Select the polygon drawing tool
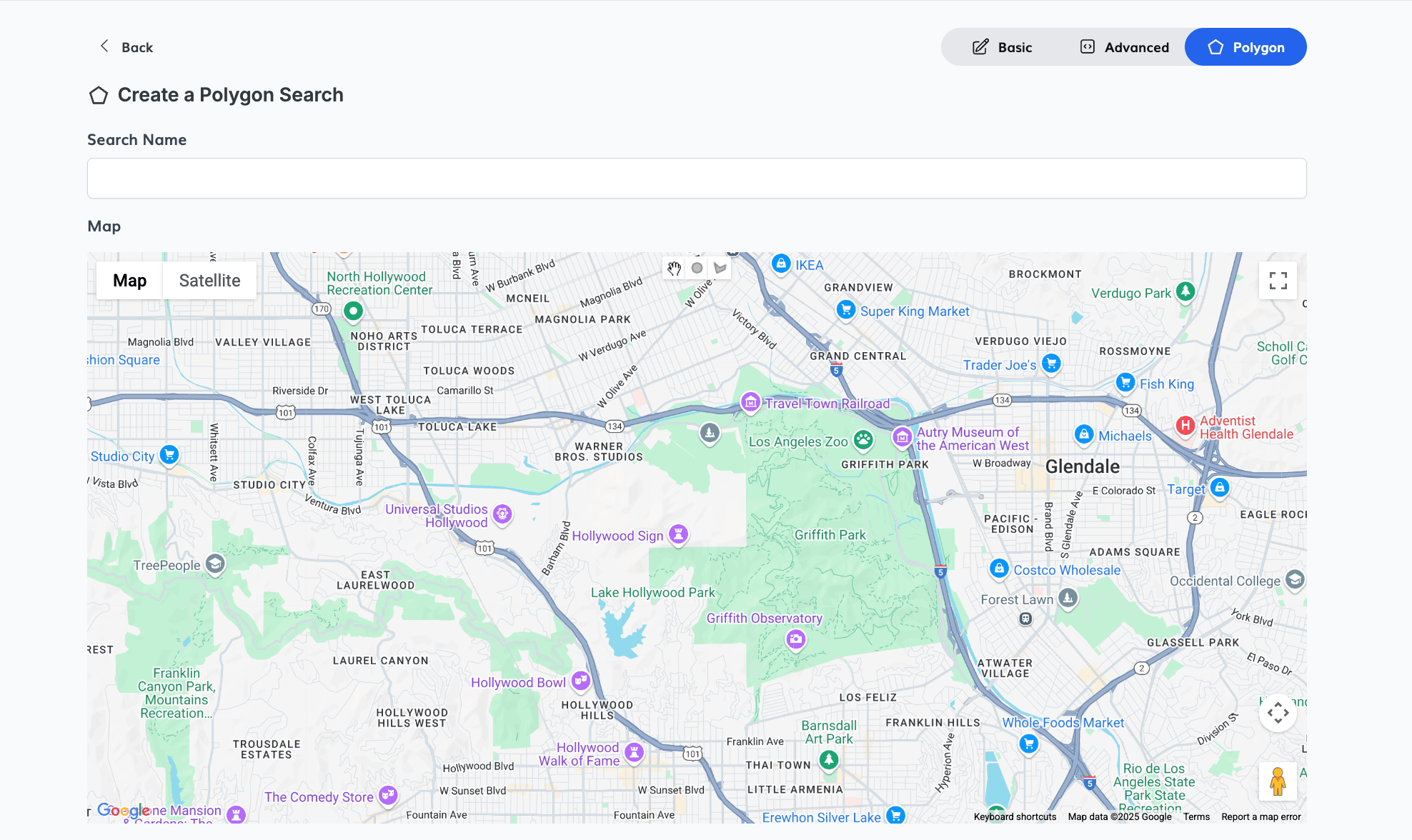Image resolution: width=1412 pixels, height=840 pixels. click(x=720, y=269)
